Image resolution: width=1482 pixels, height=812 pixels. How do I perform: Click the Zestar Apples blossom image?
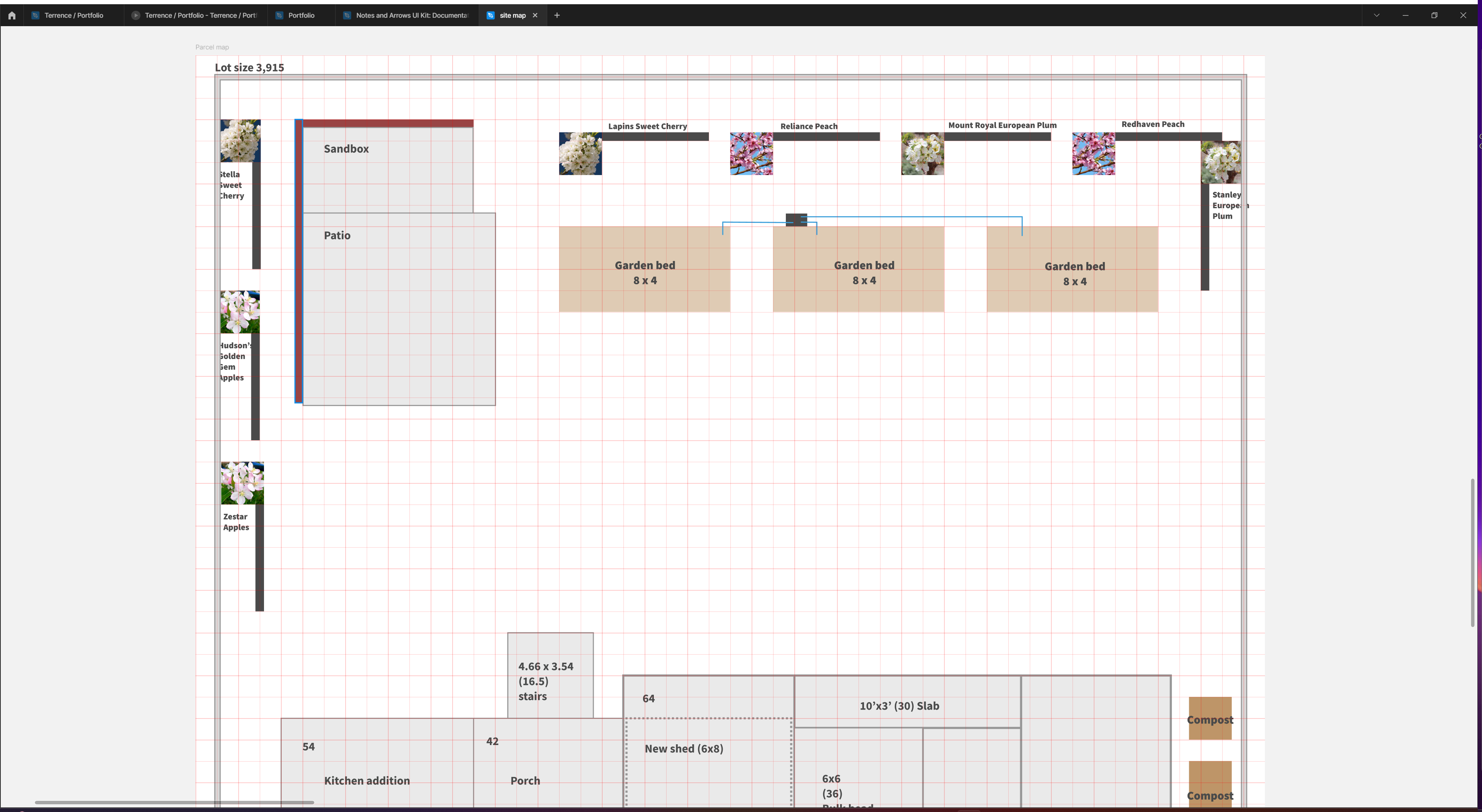pyautogui.click(x=242, y=483)
